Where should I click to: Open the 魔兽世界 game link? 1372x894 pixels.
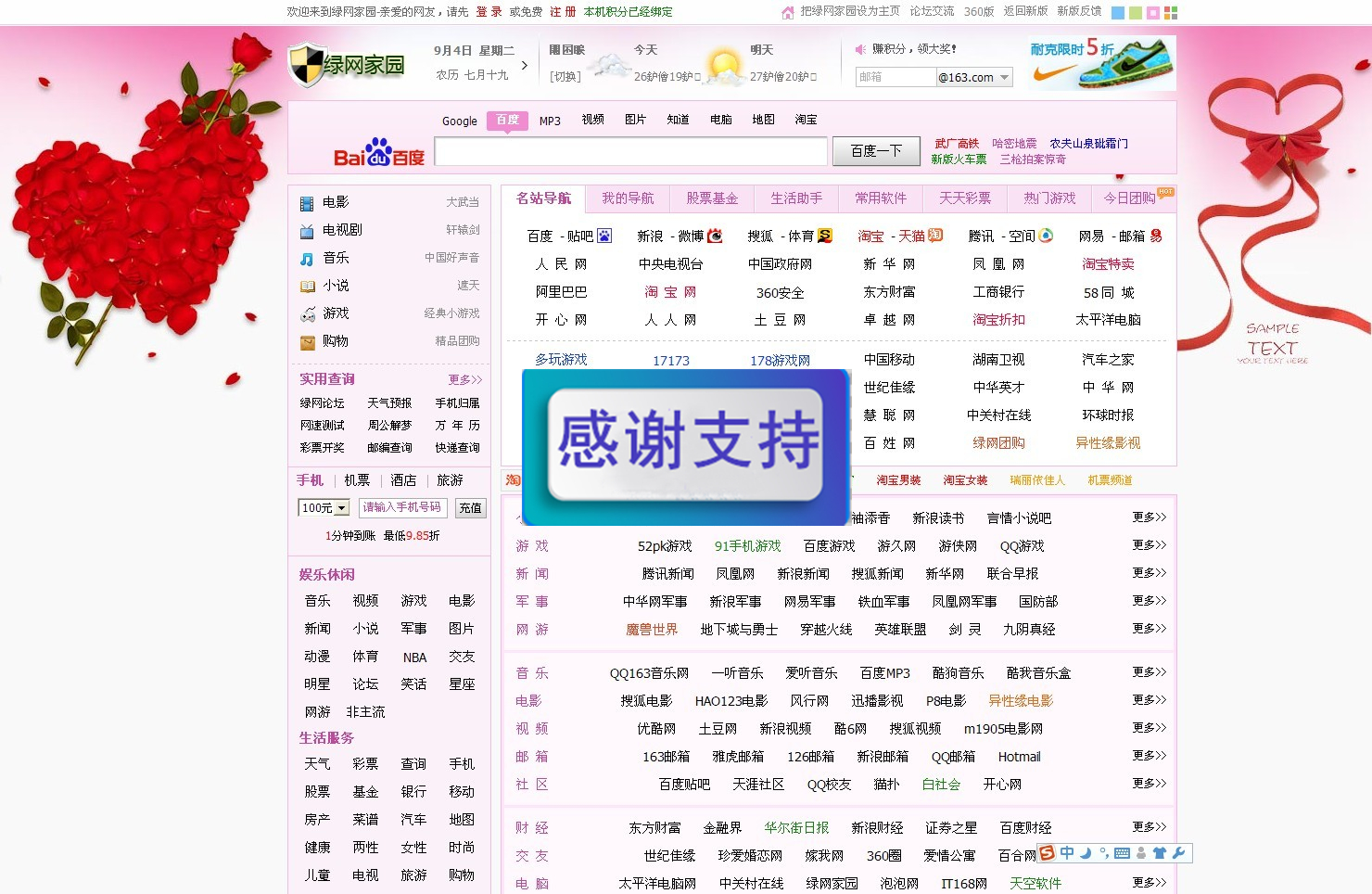[x=652, y=630]
